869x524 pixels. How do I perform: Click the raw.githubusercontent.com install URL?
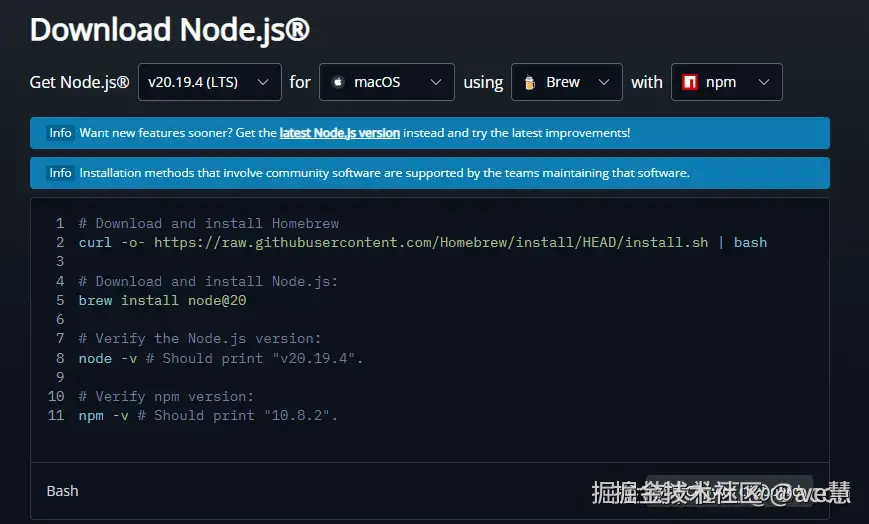click(x=431, y=242)
